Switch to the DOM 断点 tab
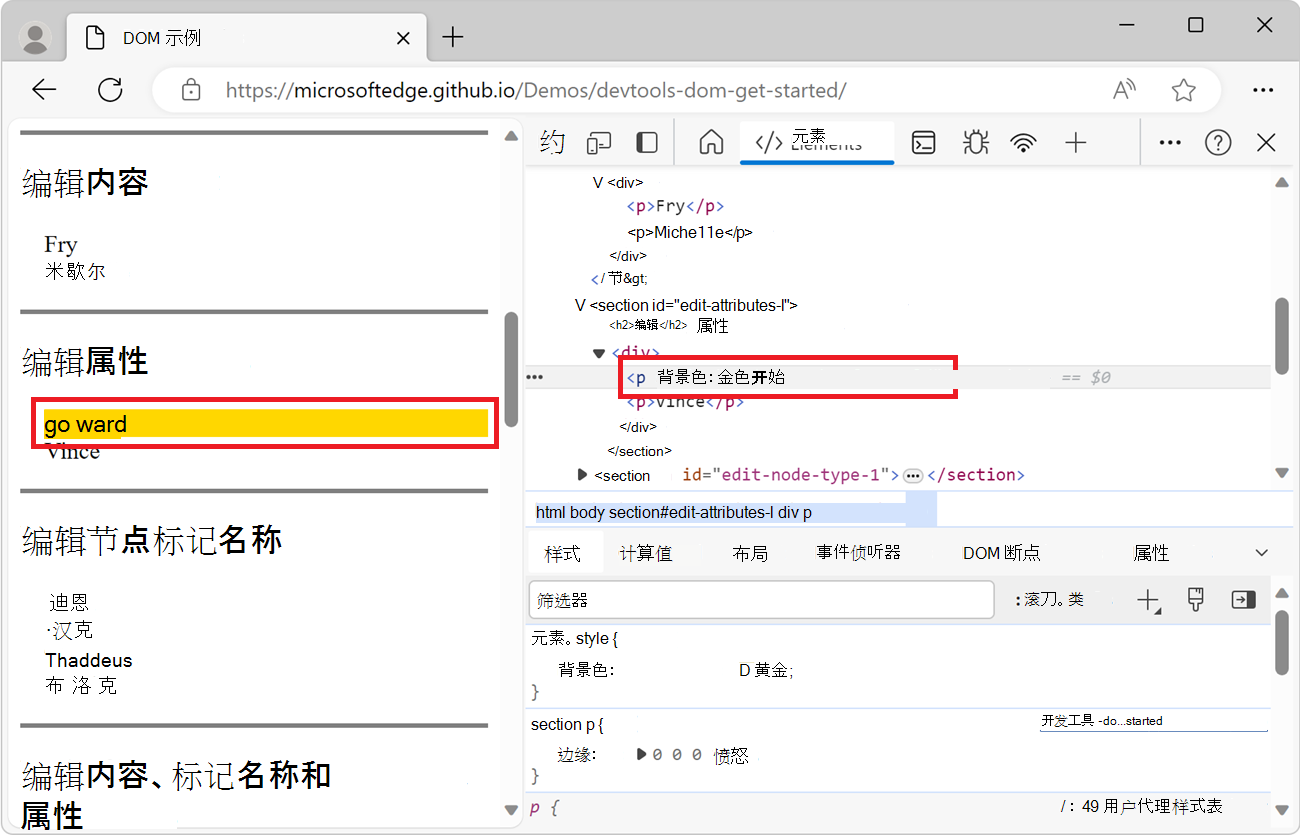This screenshot has height=835, width=1300. click(x=1001, y=553)
